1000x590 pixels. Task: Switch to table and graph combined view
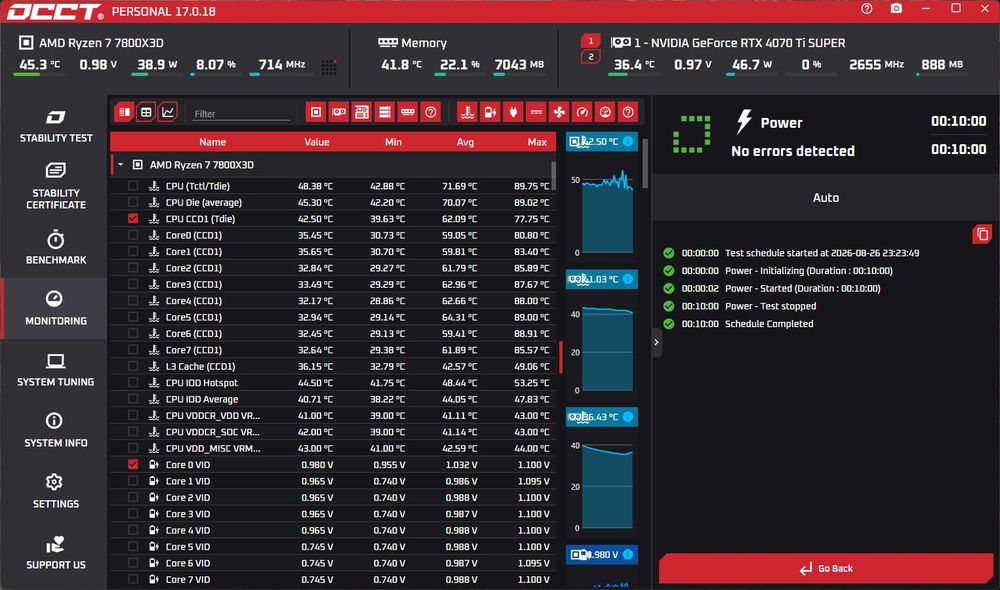tap(124, 112)
